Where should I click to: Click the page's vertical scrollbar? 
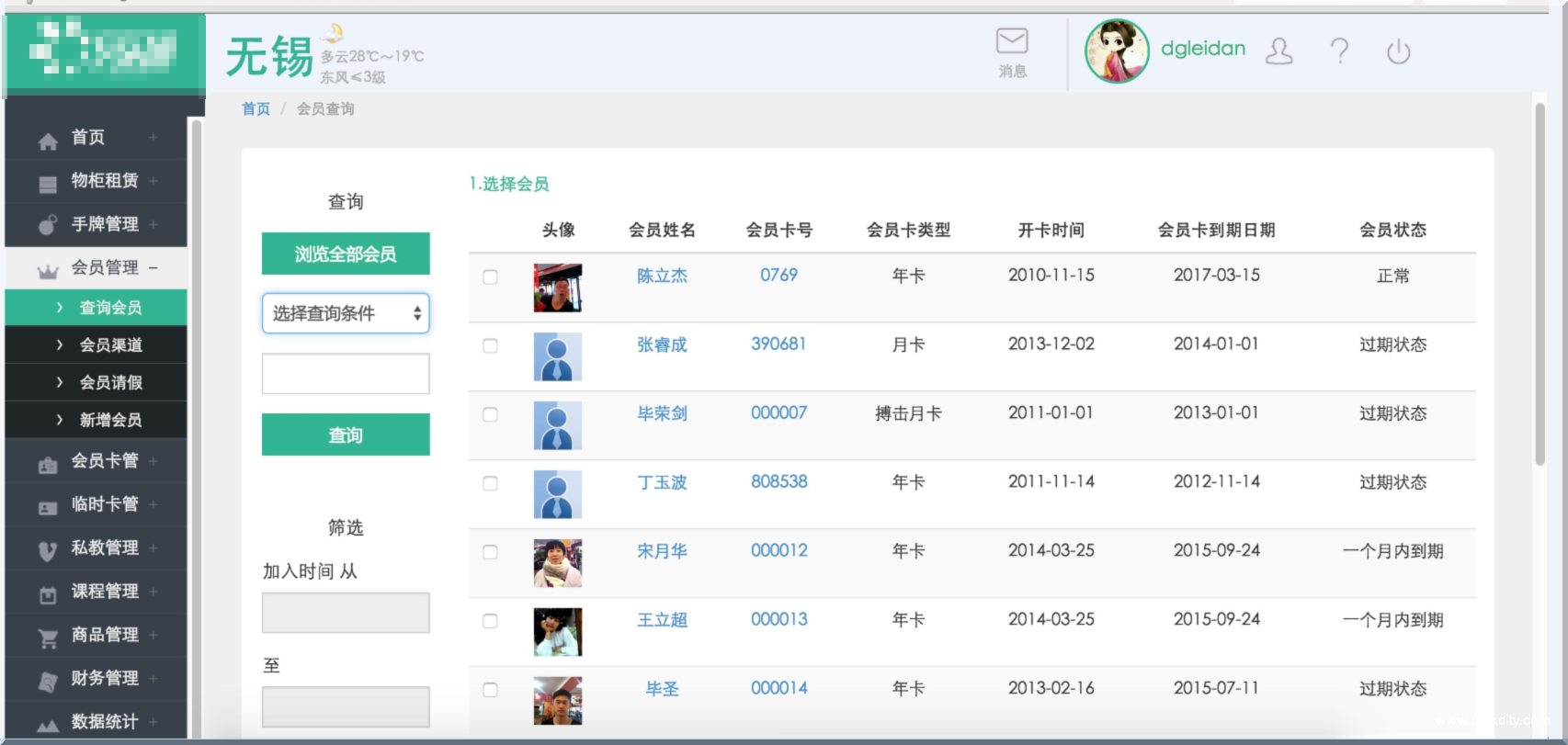[1540, 285]
